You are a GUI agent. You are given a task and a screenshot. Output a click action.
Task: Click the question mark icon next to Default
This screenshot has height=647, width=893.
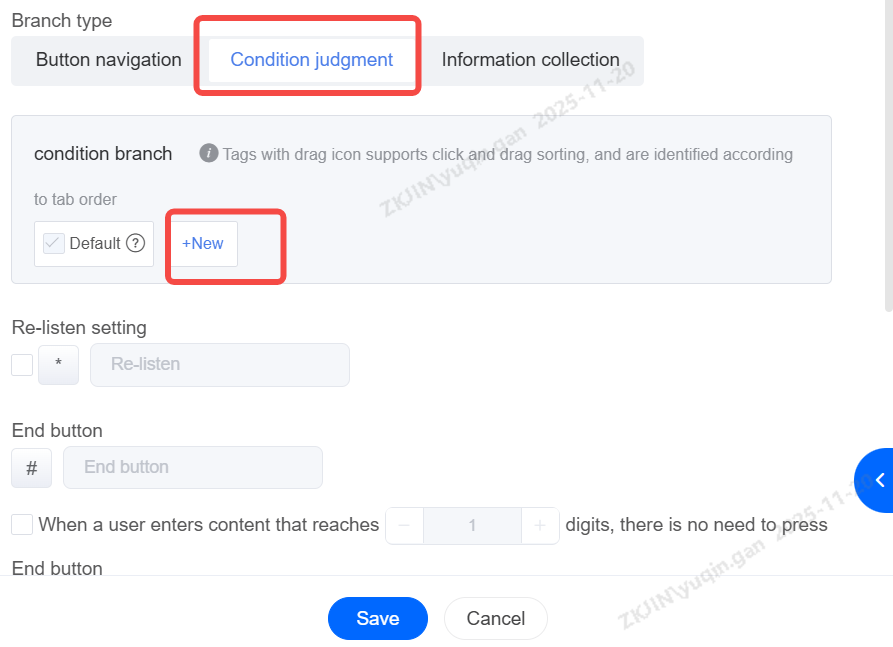point(136,243)
